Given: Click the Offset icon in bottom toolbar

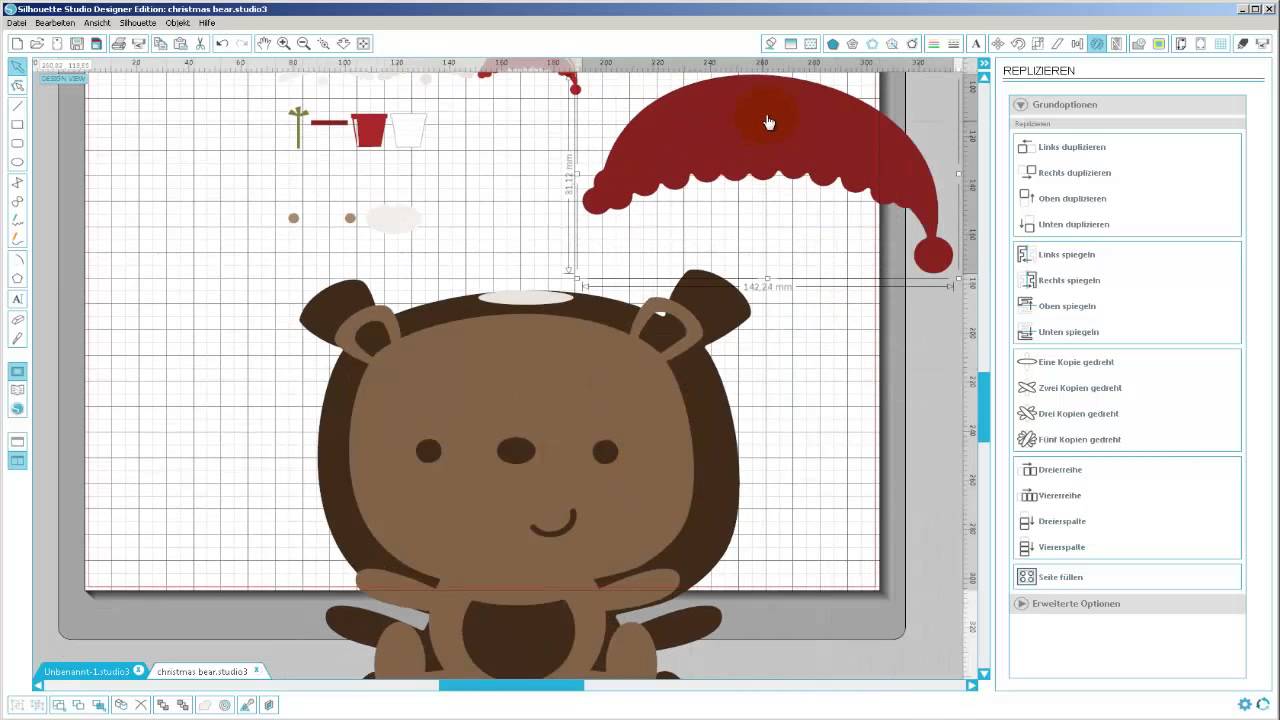Looking at the screenshot, I should [225, 705].
